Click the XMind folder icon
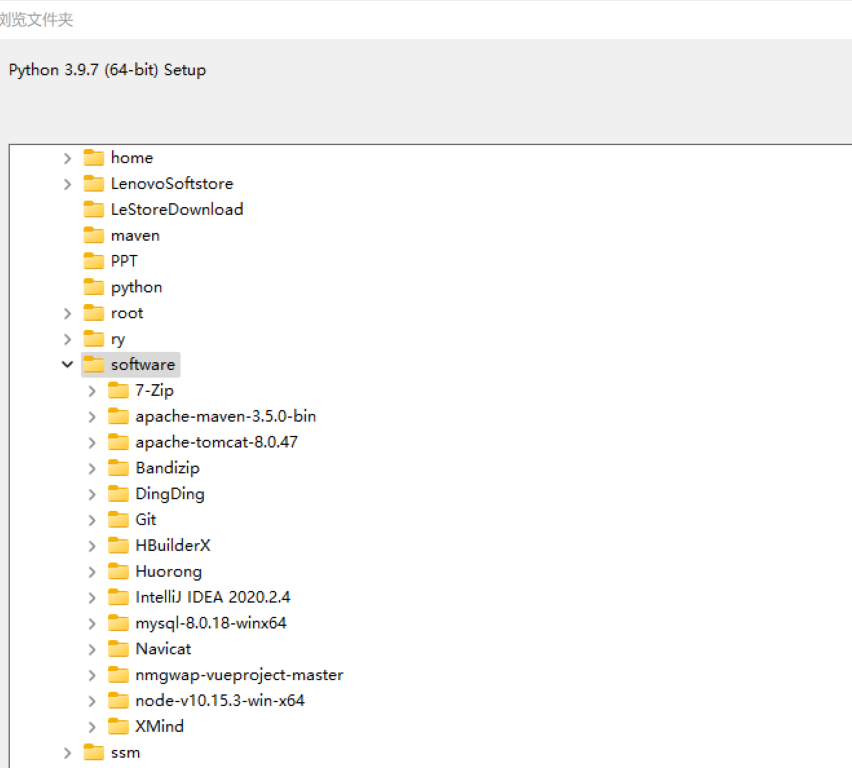The image size is (852, 768). pos(118,727)
